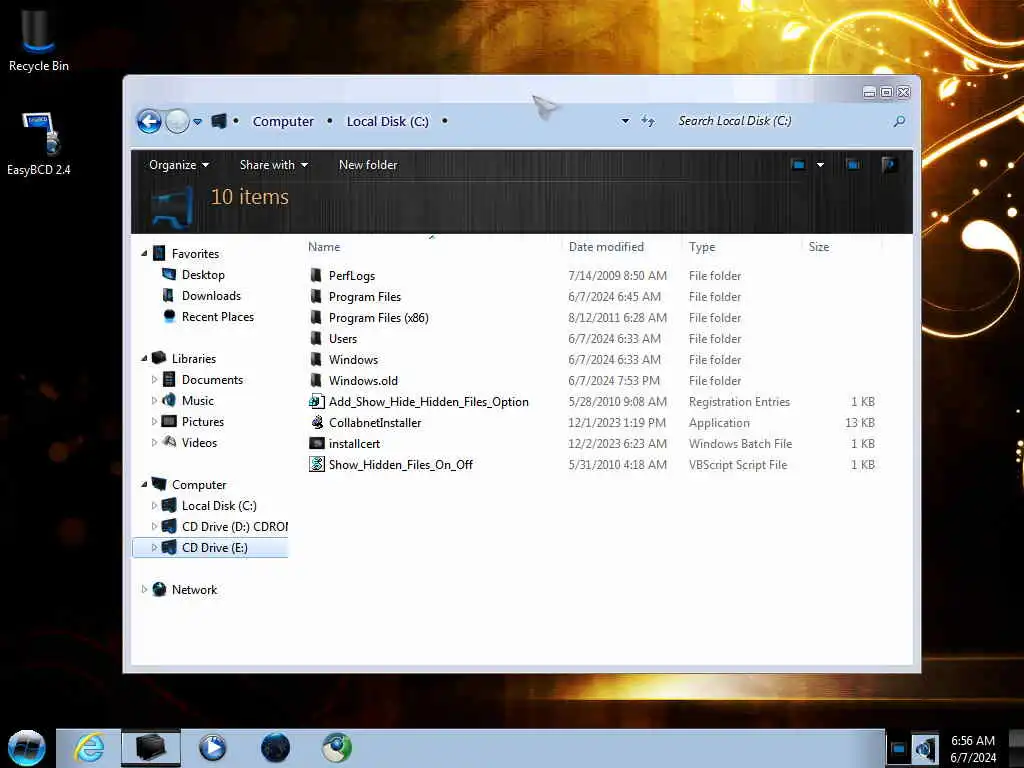Collapse the Libraries tree section
The height and width of the screenshot is (768, 1024).
coord(144,358)
